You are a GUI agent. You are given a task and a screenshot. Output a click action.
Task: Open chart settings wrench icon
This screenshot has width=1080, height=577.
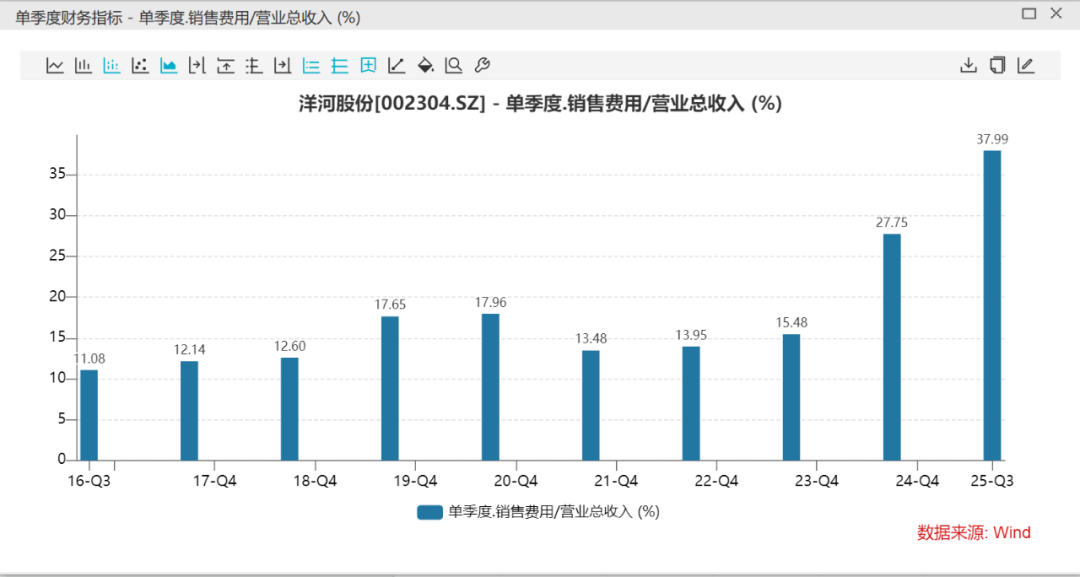tap(482, 65)
